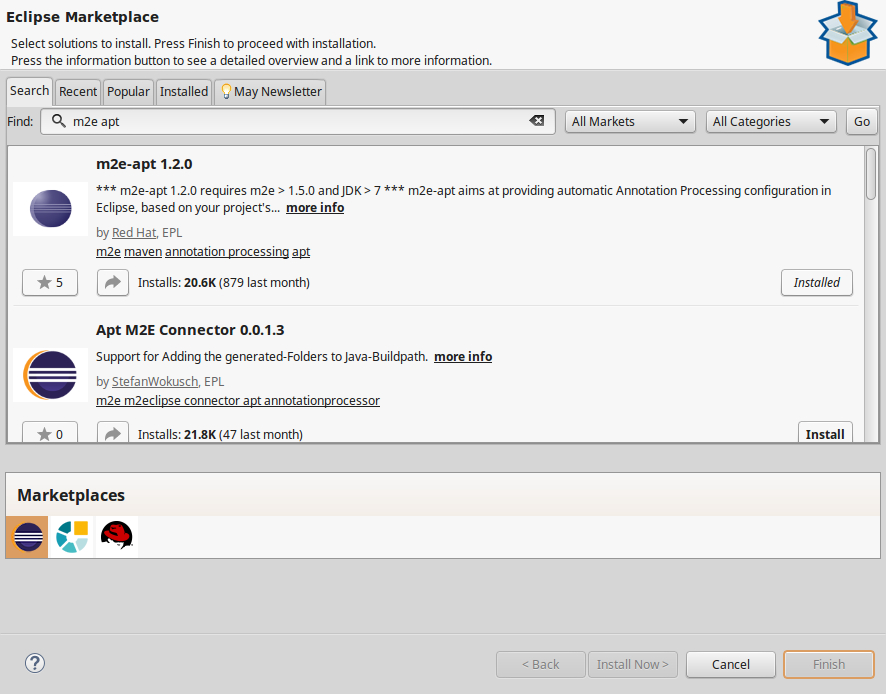Click the m2e-apt 1.2.0 logo
Image resolution: width=886 pixels, height=694 pixels.
pos(50,209)
